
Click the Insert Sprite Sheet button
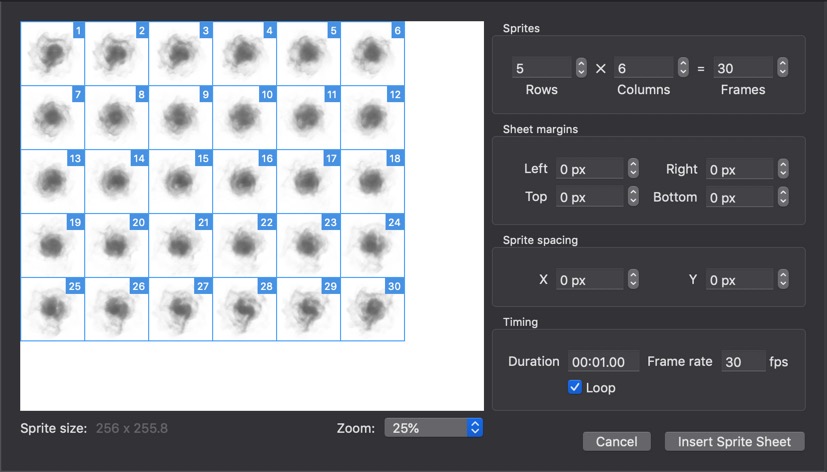[x=734, y=441]
